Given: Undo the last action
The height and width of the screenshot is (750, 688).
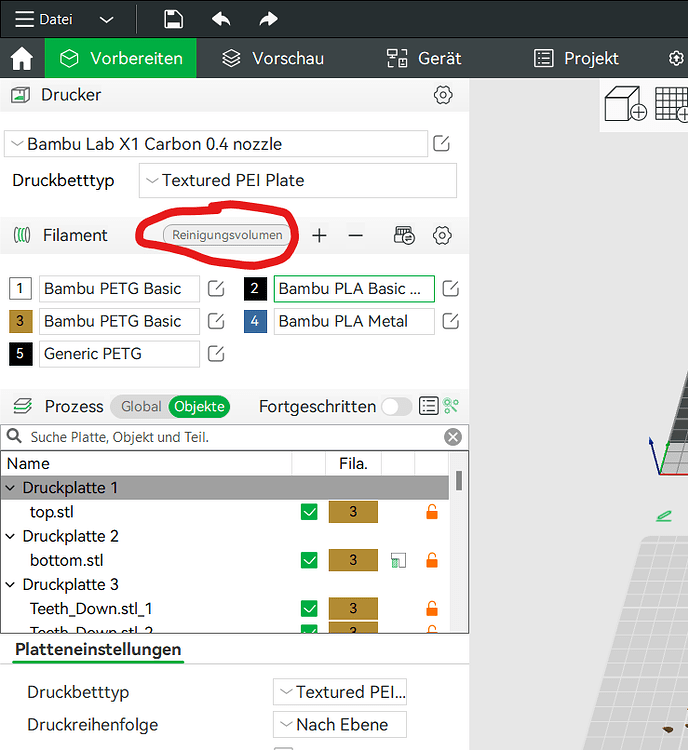Looking at the screenshot, I should point(221,19).
